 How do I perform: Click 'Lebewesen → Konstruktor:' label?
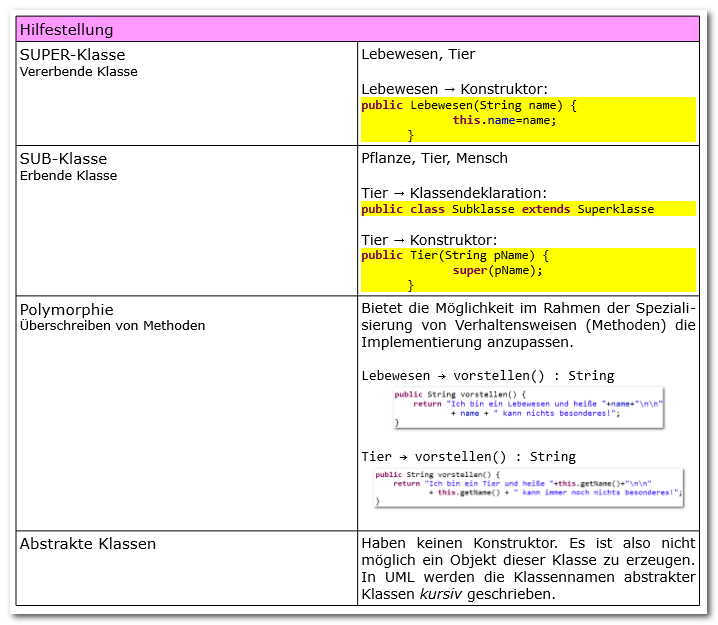[454, 89]
